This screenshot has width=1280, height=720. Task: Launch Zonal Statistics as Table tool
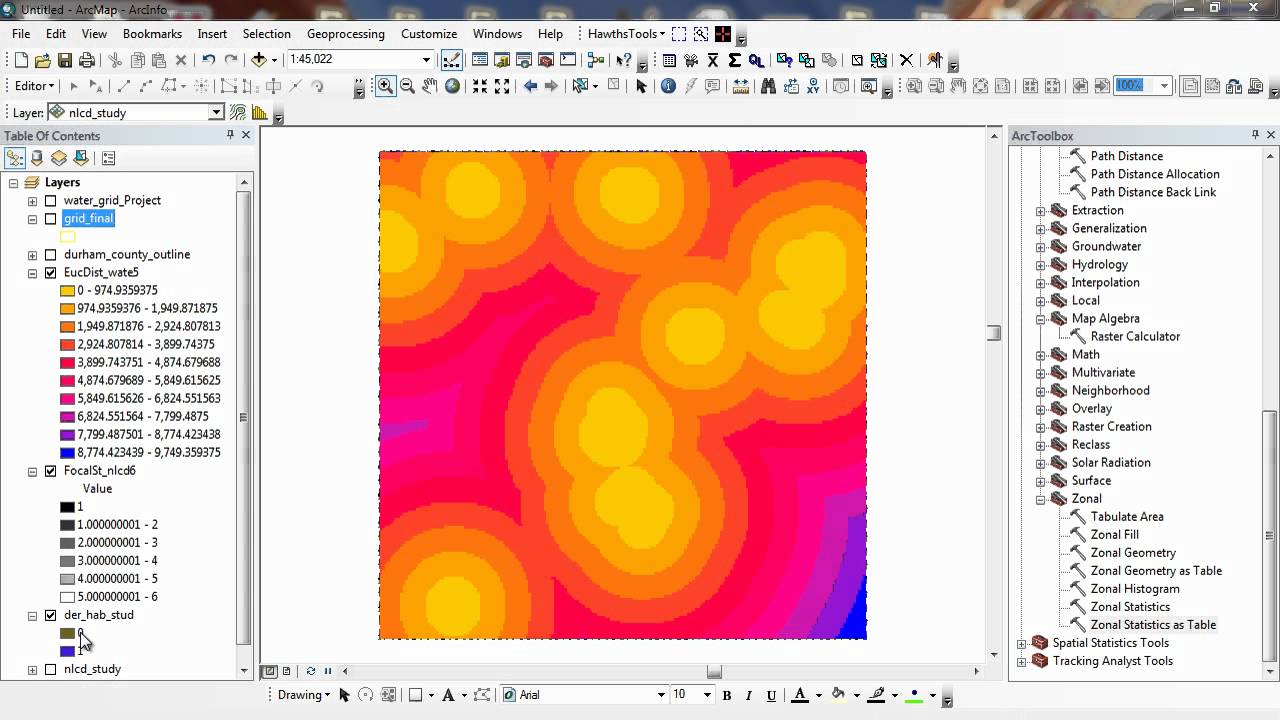coord(1153,625)
